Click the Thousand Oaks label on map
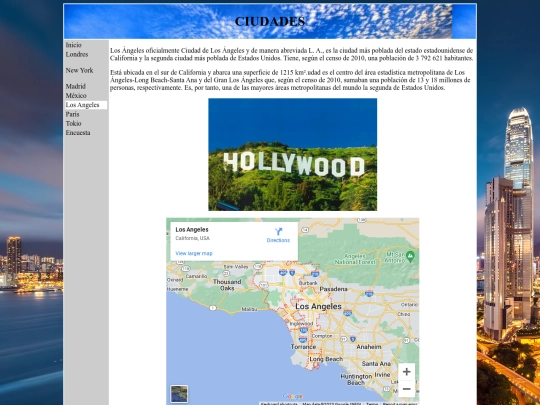 tap(227, 285)
